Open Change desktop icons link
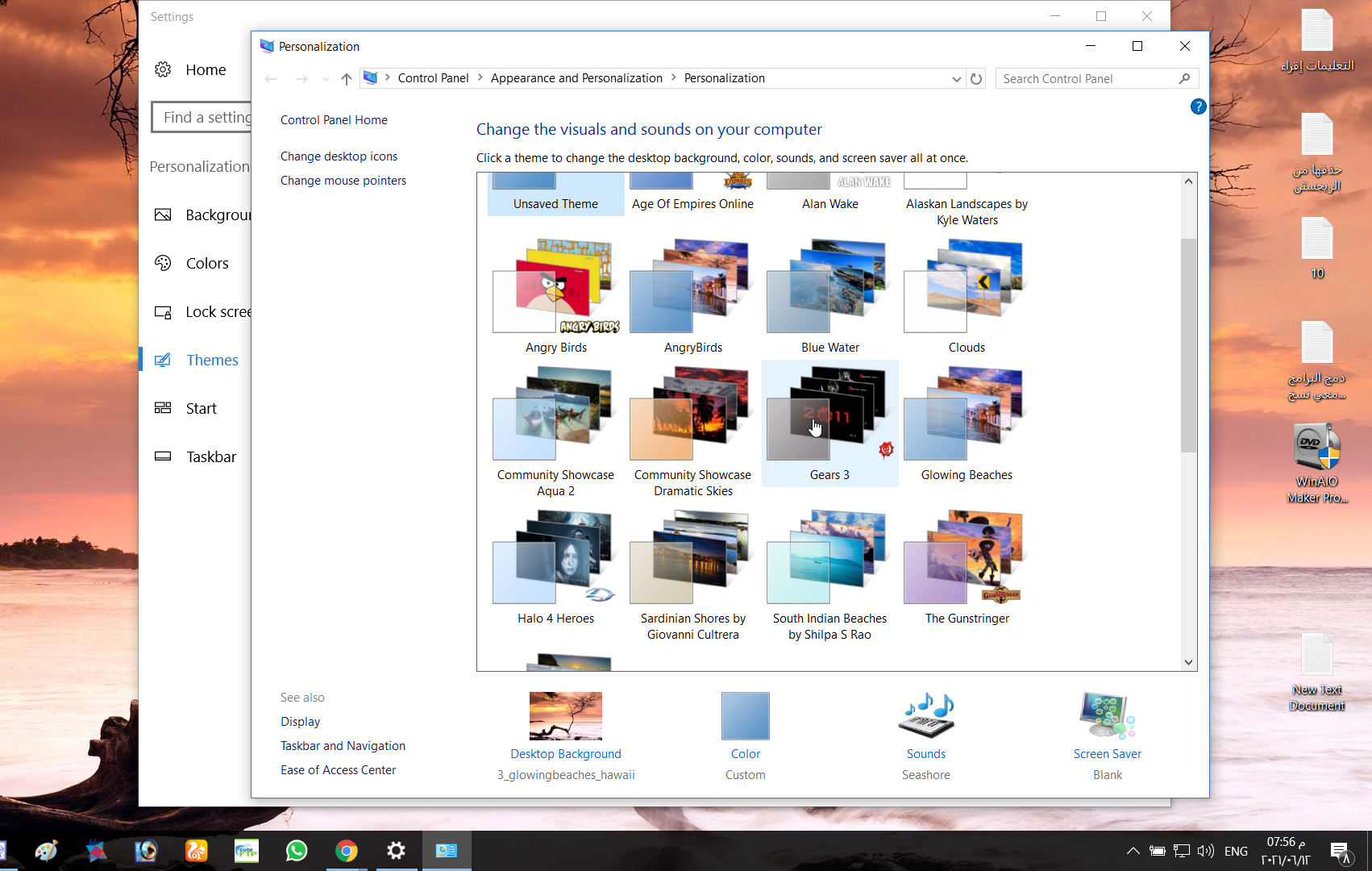The height and width of the screenshot is (871, 1372). pyautogui.click(x=339, y=156)
